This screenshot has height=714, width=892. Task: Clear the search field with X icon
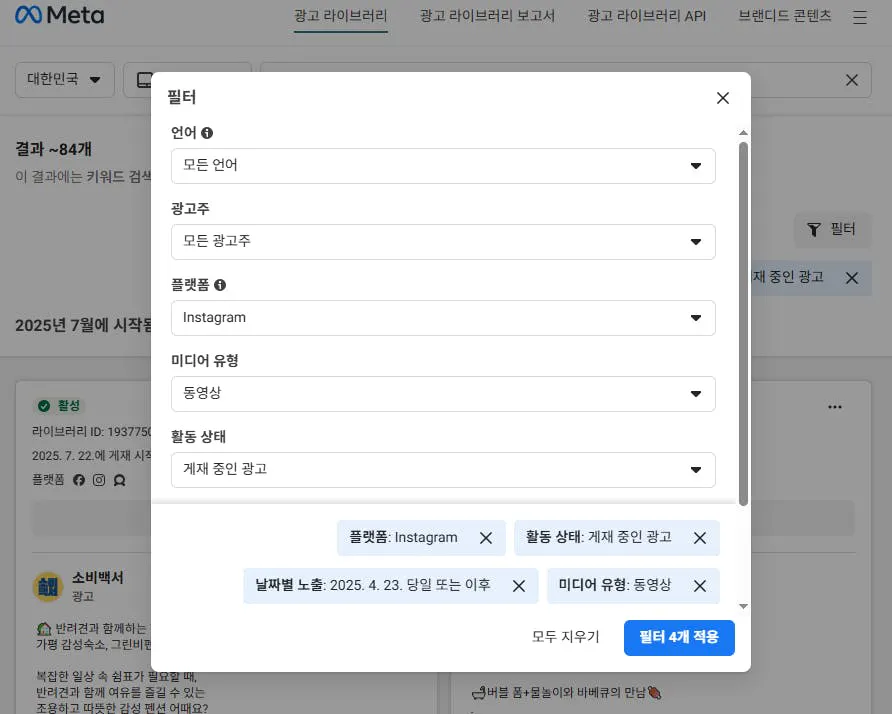(x=852, y=80)
